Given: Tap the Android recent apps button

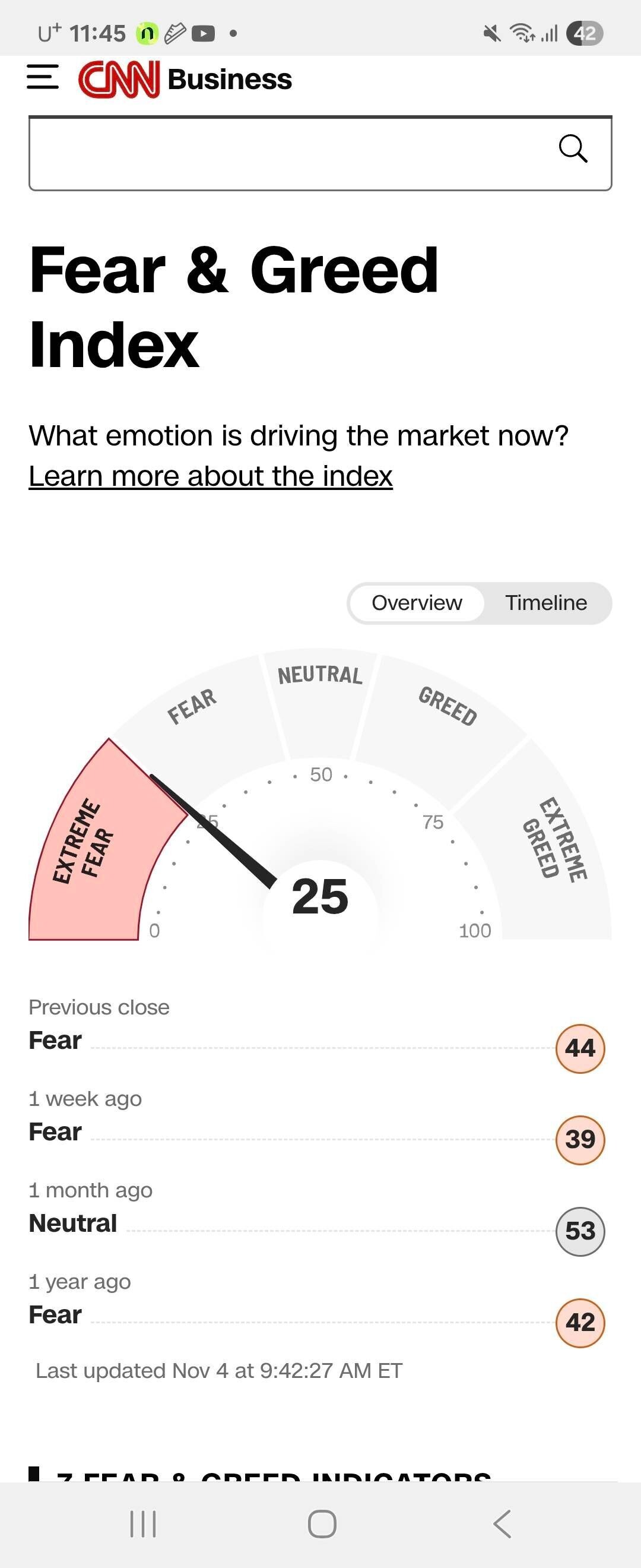Looking at the screenshot, I should (x=143, y=1523).
